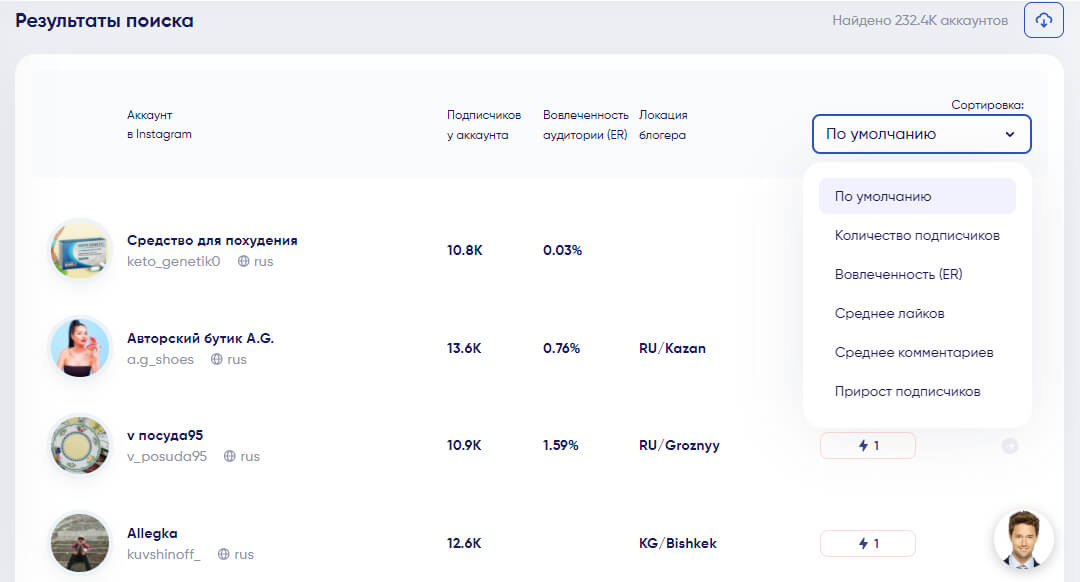Pick 'Среднее комментариев' from sort list

913,352
